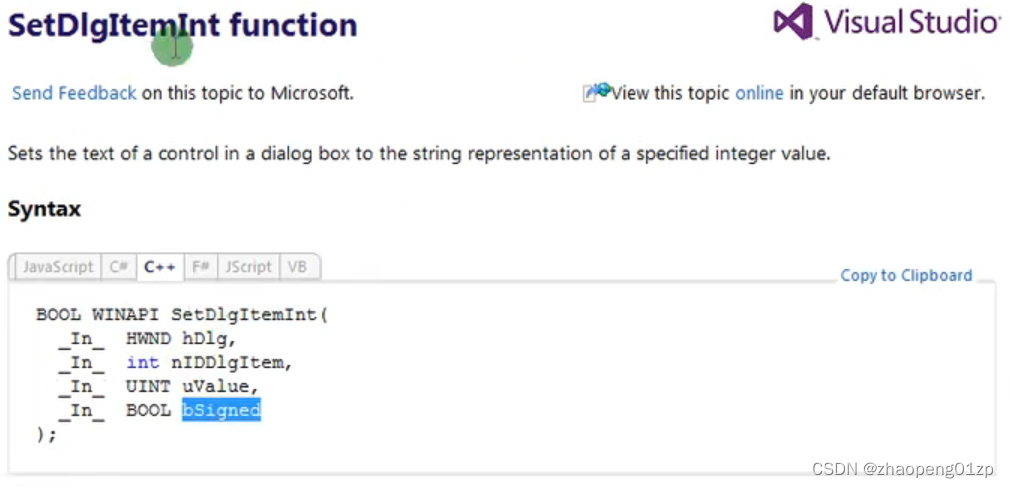Follow the blue "online" link
The image size is (1009, 488).
(759, 93)
